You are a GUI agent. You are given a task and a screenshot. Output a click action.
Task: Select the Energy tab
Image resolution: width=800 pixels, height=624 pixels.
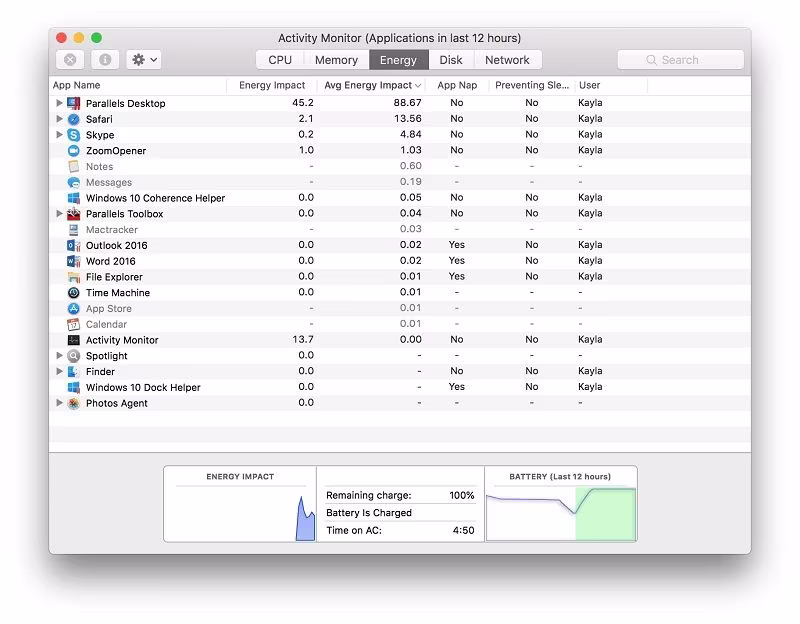(x=398, y=60)
